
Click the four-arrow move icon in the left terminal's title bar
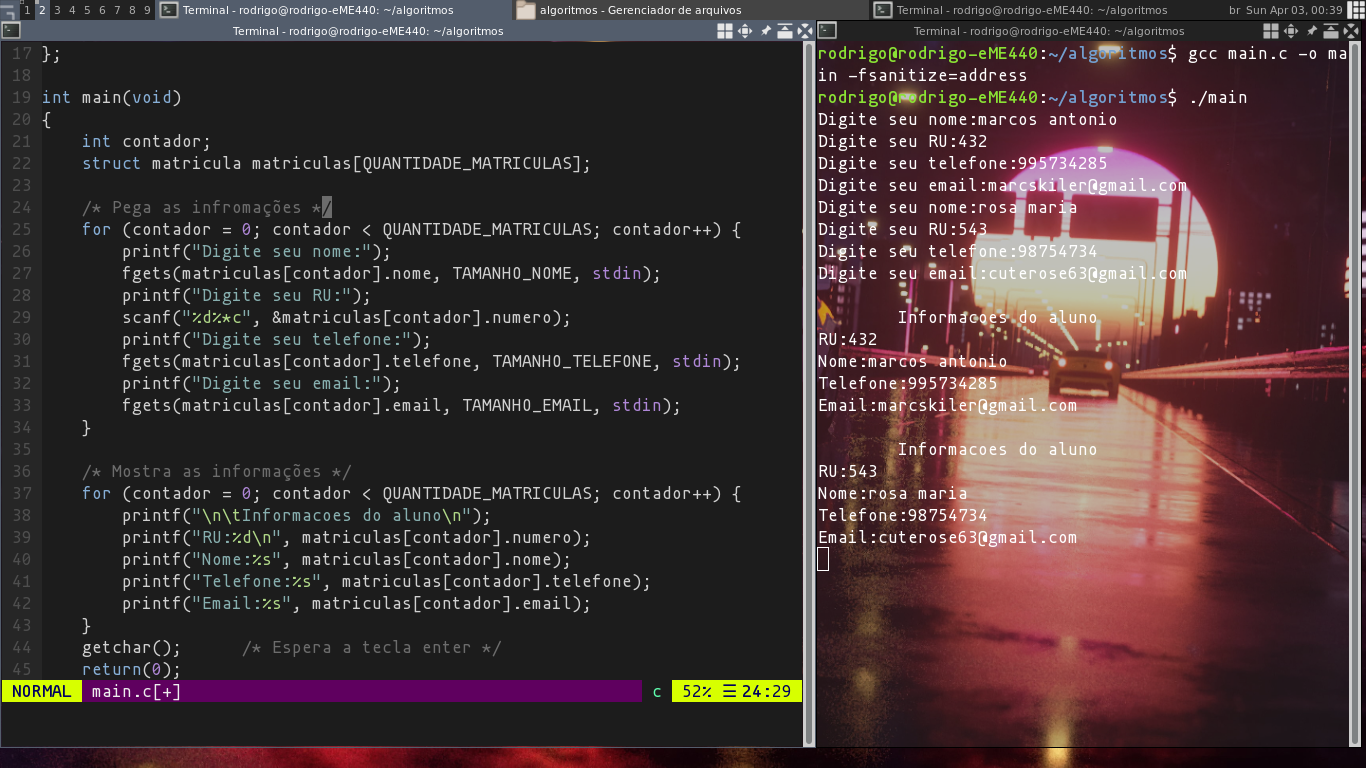tap(745, 31)
